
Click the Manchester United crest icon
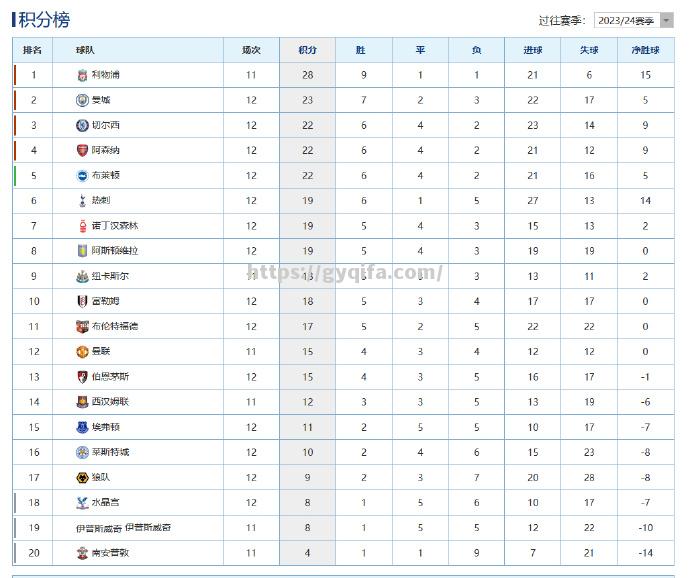[82, 352]
